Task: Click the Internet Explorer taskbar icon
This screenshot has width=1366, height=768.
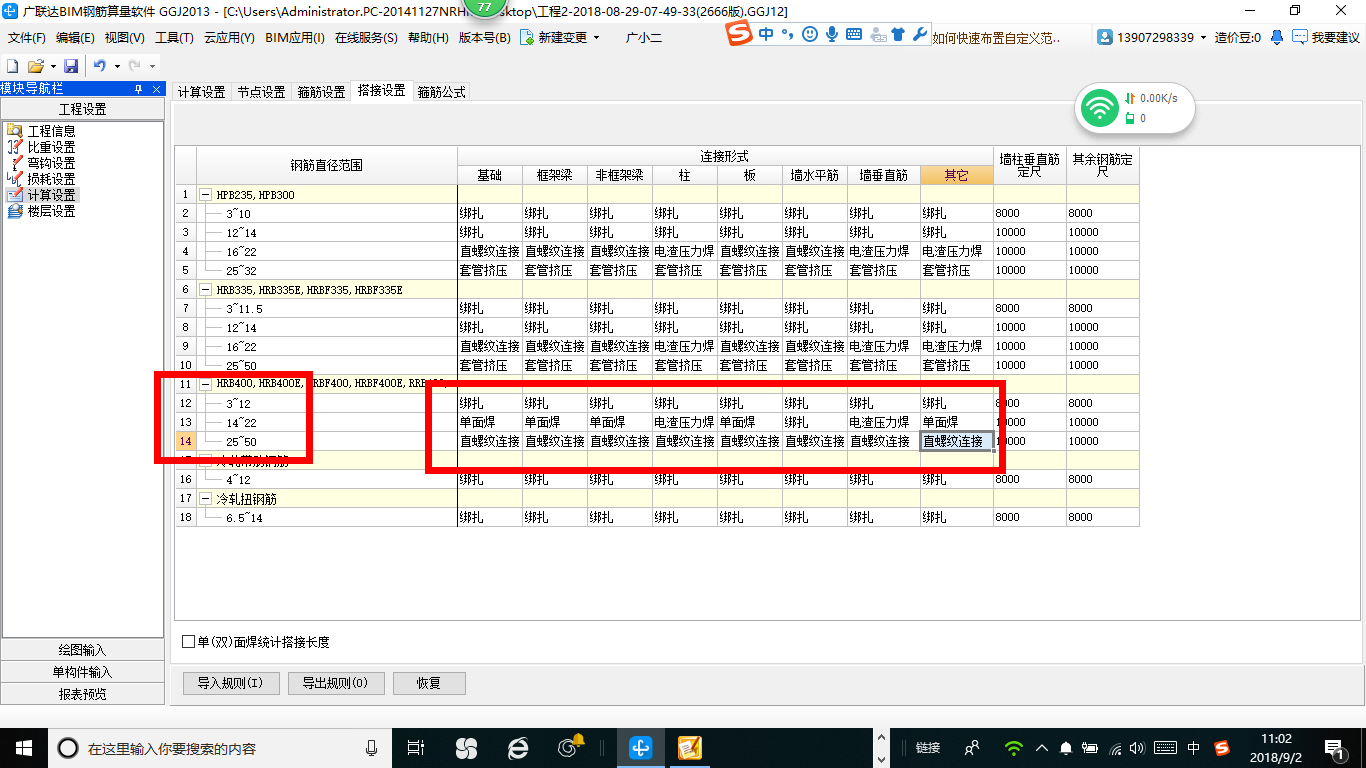Action: (x=517, y=747)
